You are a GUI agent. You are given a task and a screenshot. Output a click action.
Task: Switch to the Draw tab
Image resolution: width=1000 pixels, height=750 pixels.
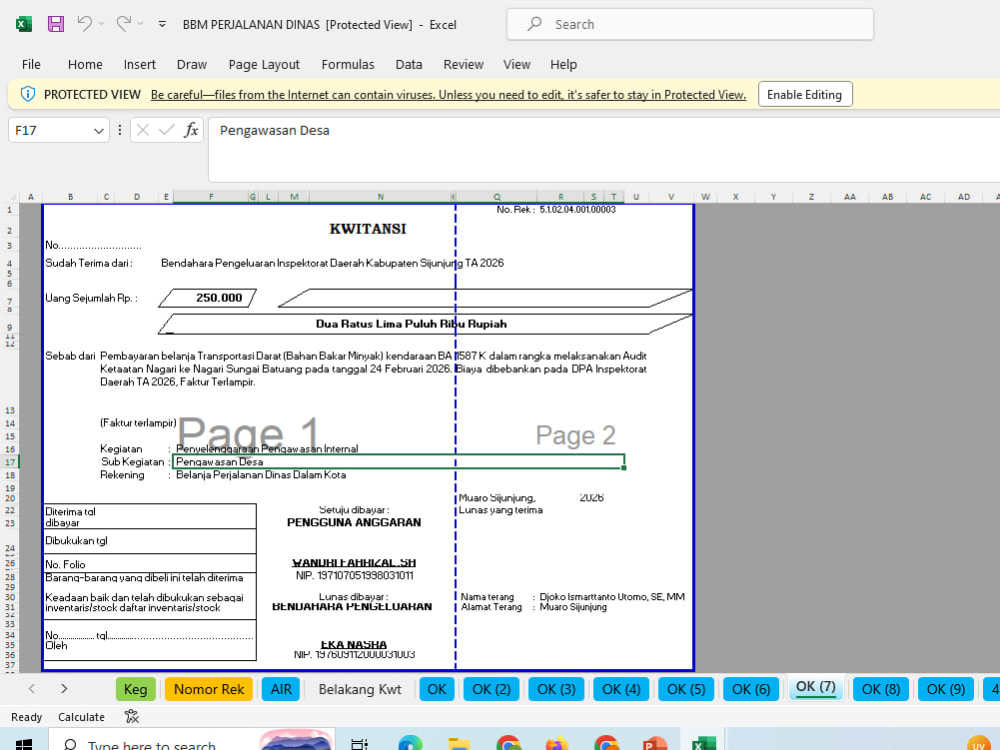tap(191, 64)
